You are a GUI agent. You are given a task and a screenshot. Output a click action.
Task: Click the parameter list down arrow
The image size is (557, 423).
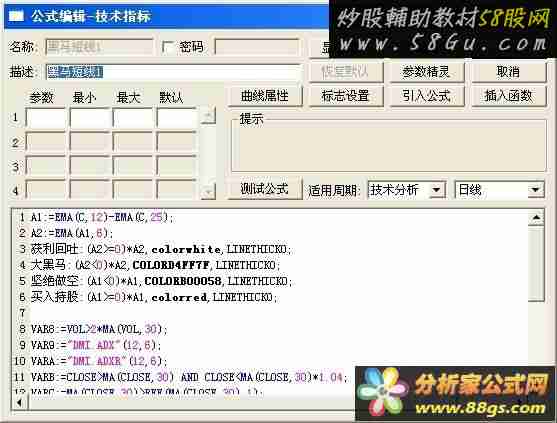point(208,191)
